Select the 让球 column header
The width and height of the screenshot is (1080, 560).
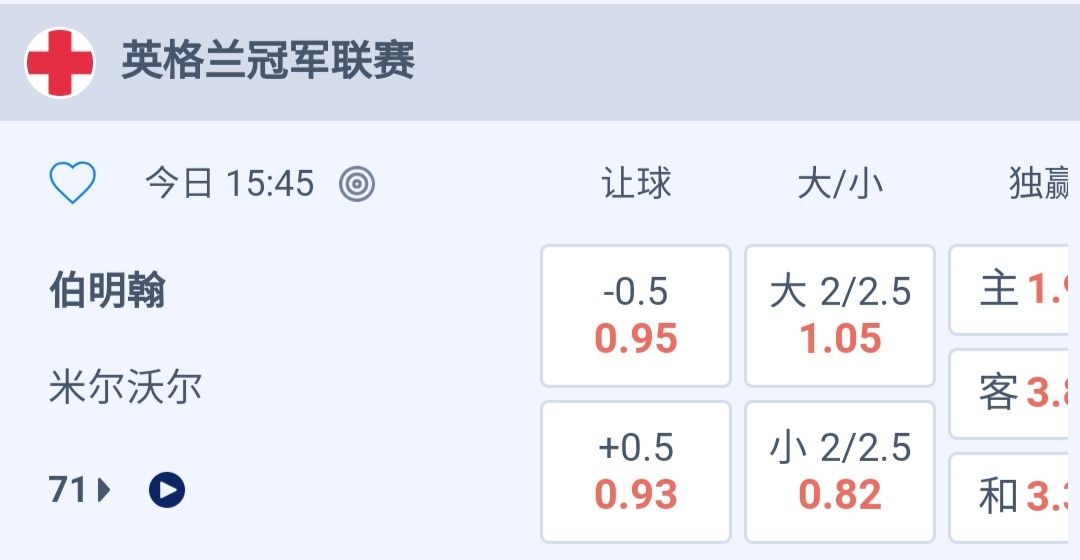click(x=636, y=184)
